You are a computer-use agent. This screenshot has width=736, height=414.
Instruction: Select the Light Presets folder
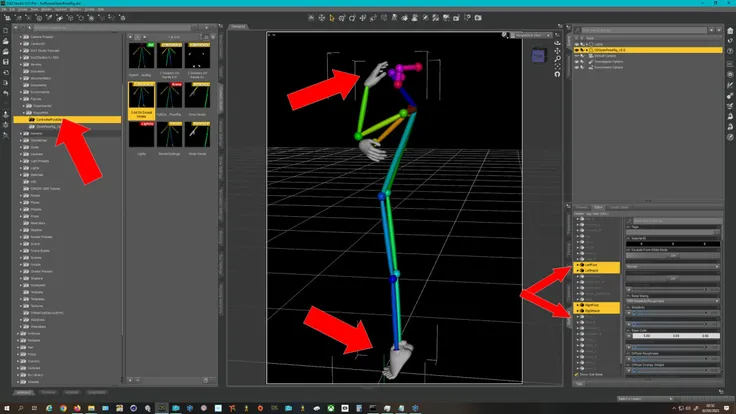[x=39, y=161]
